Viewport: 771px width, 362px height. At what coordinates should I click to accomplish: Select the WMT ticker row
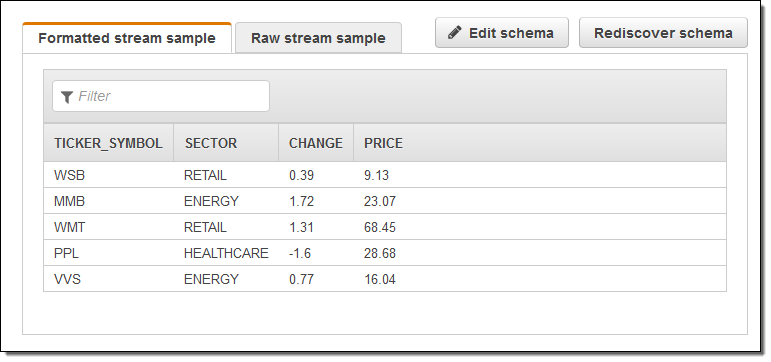[385, 227]
